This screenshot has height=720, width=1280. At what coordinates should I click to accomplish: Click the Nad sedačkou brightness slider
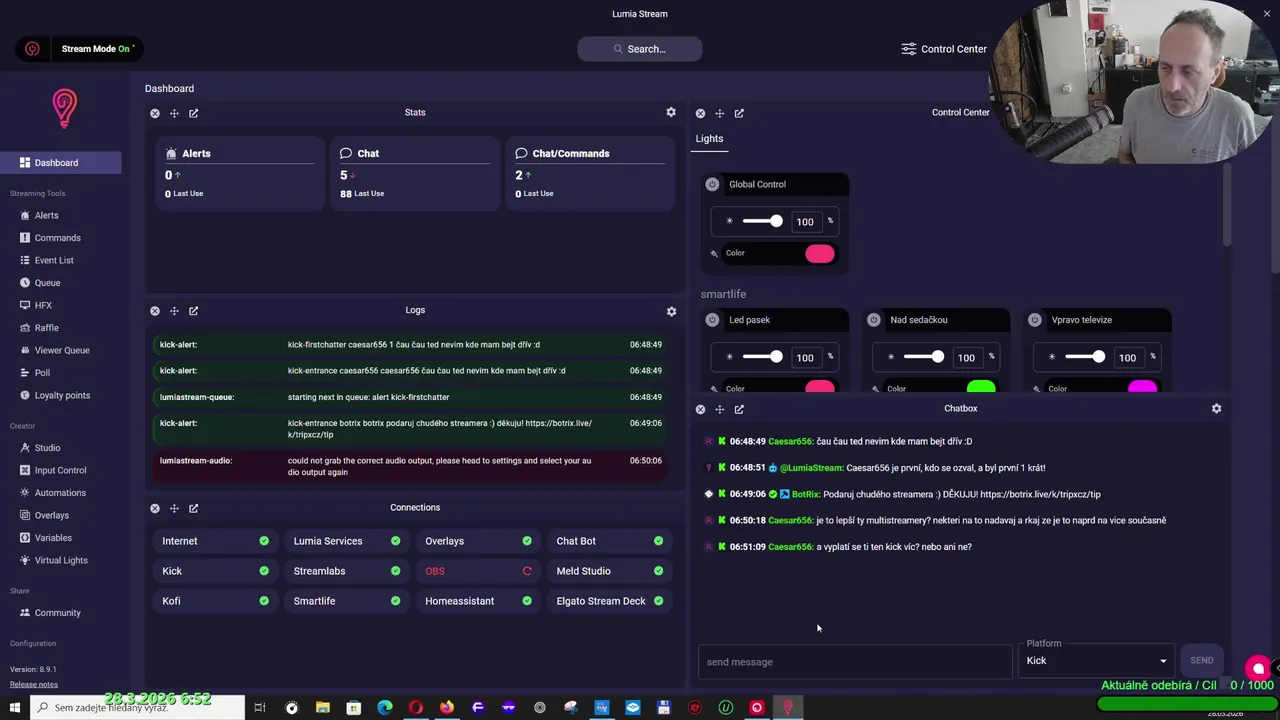[923, 357]
